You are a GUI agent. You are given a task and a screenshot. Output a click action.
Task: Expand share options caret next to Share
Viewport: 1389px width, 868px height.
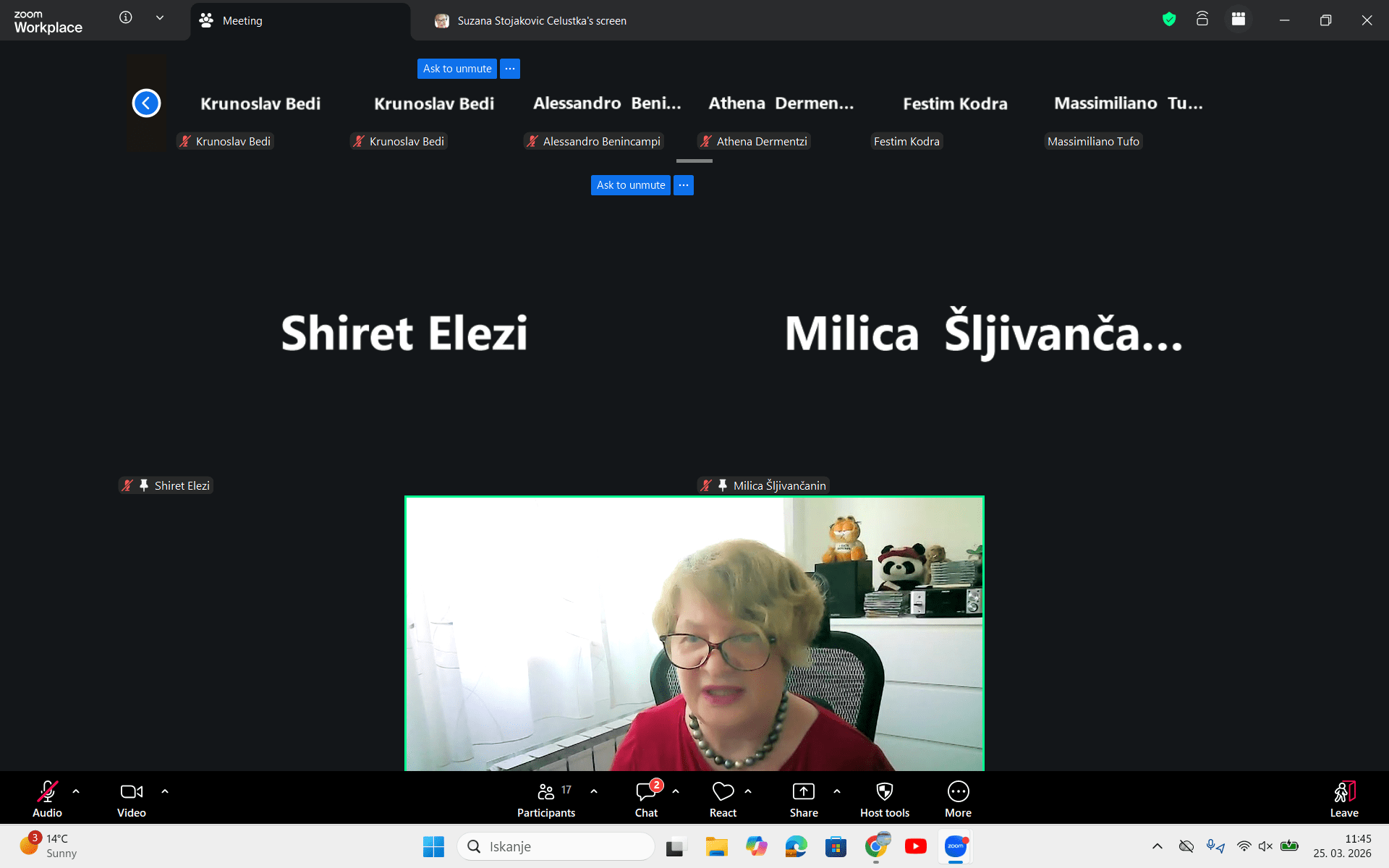(x=837, y=791)
